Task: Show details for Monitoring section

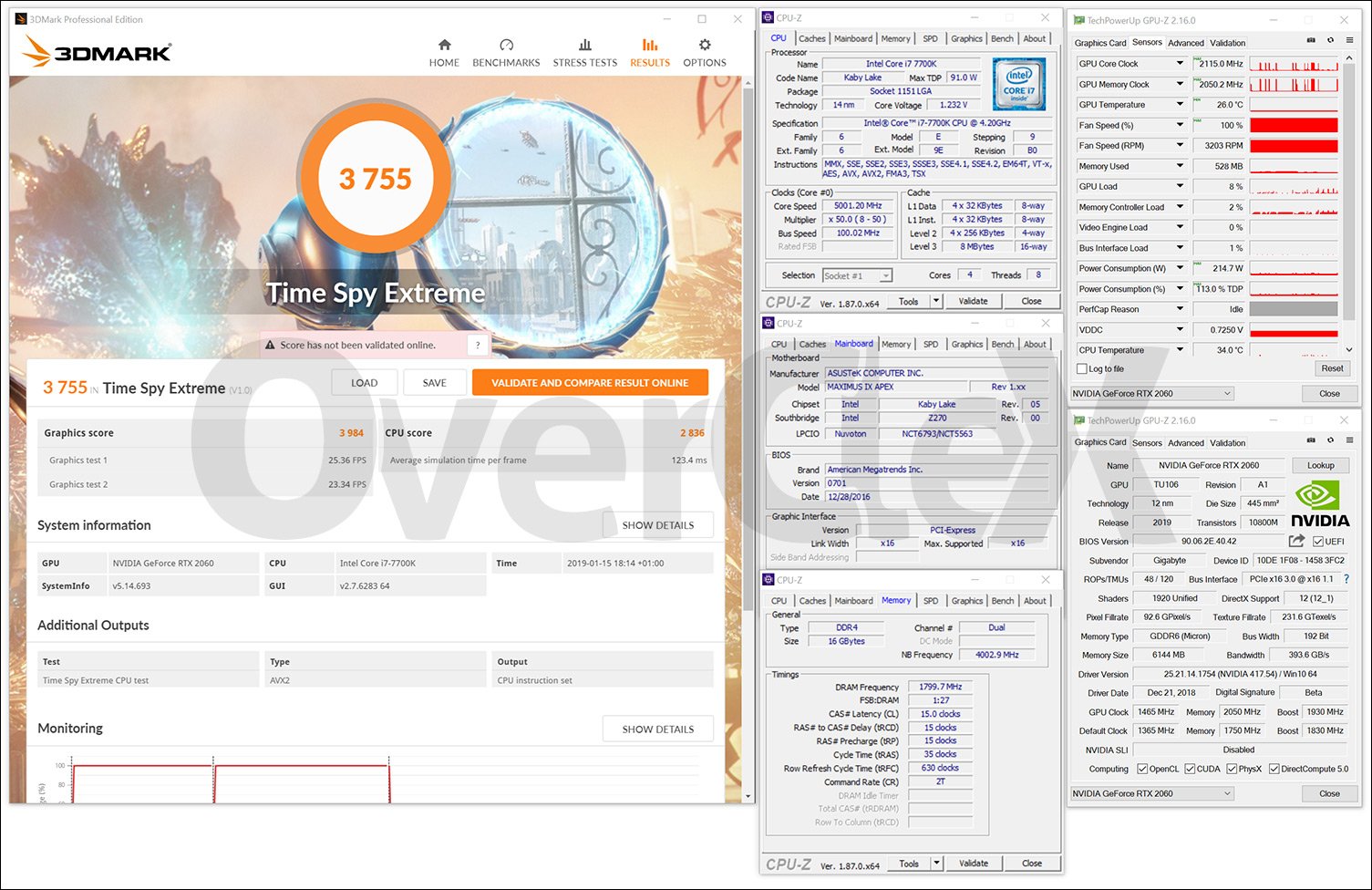Action: (658, 730)
